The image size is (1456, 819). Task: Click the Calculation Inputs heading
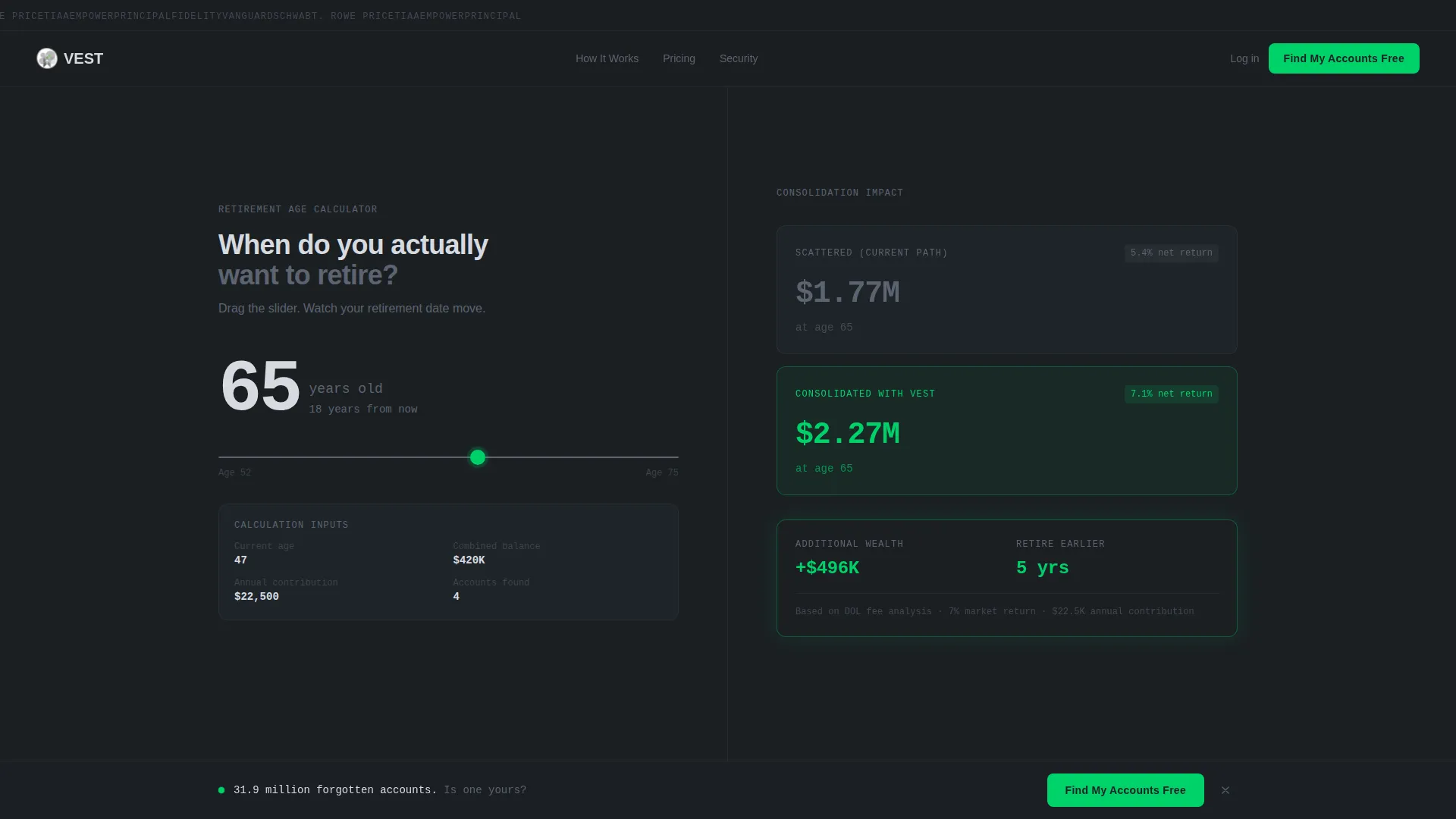click(291, 526)
